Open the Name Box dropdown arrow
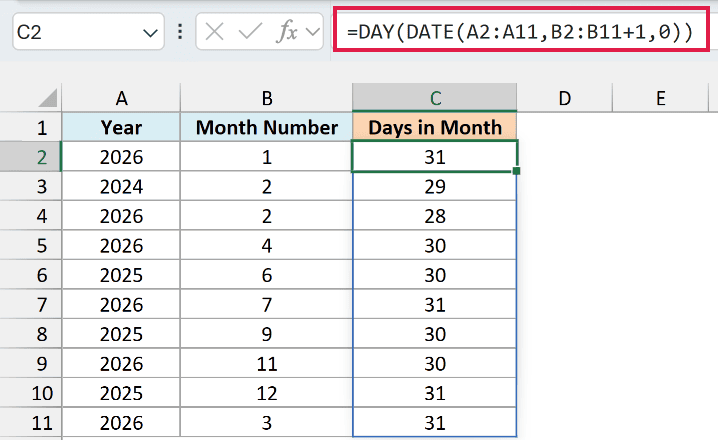Screen dimensions: 718x440 (150, 33)
